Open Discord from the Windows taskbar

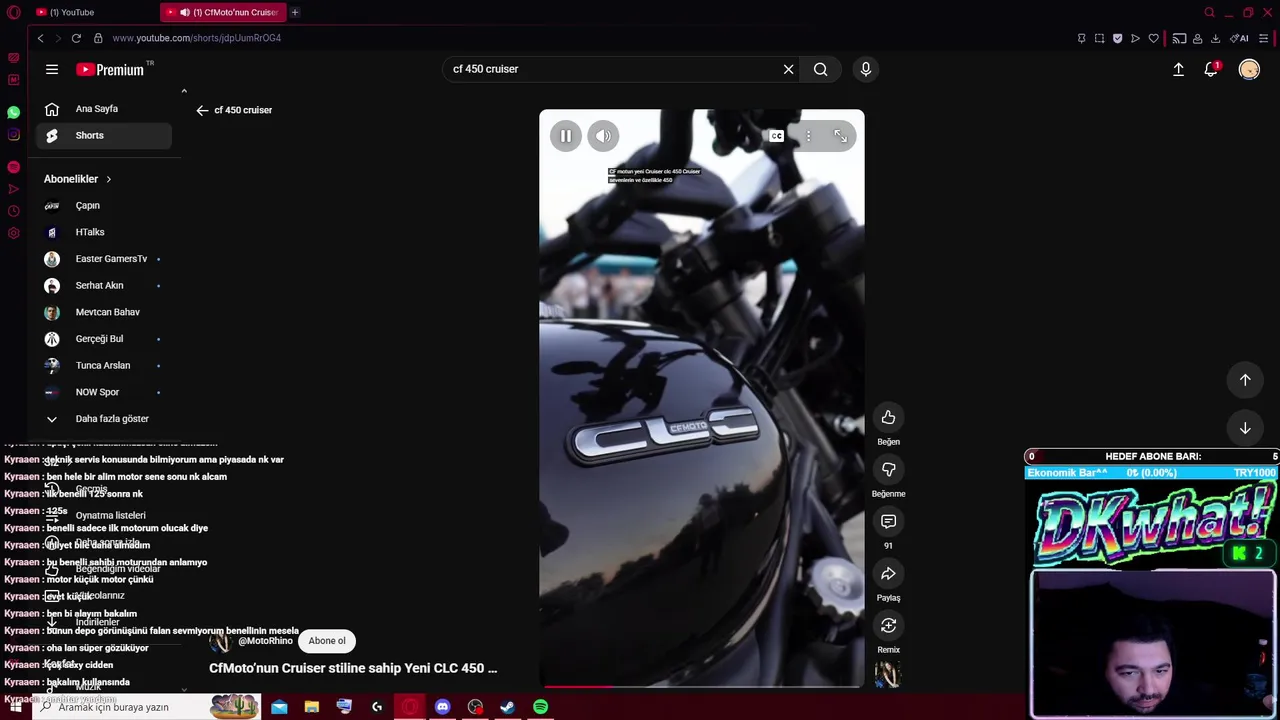pos(443,707)
